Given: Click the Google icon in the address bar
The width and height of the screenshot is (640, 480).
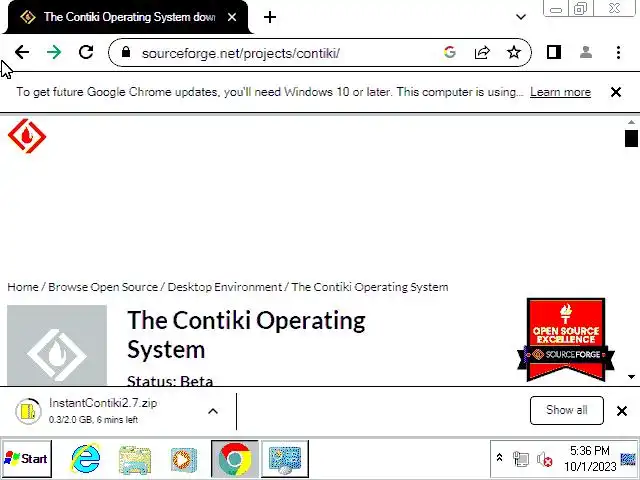Looking at the screenshot, I should [450, 52].
